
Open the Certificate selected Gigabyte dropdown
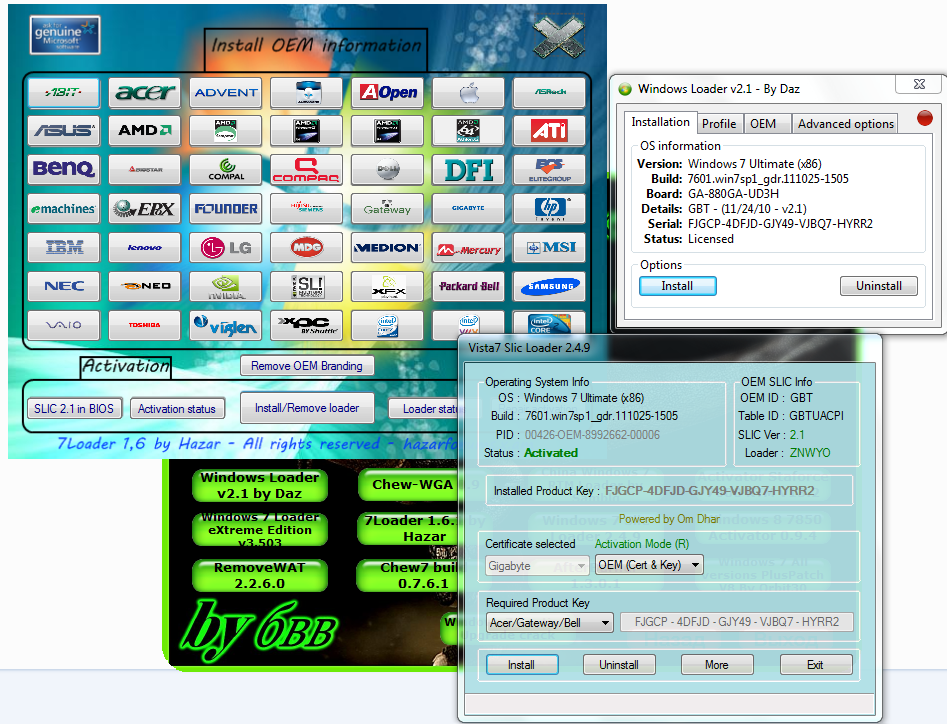pos(536,565)
